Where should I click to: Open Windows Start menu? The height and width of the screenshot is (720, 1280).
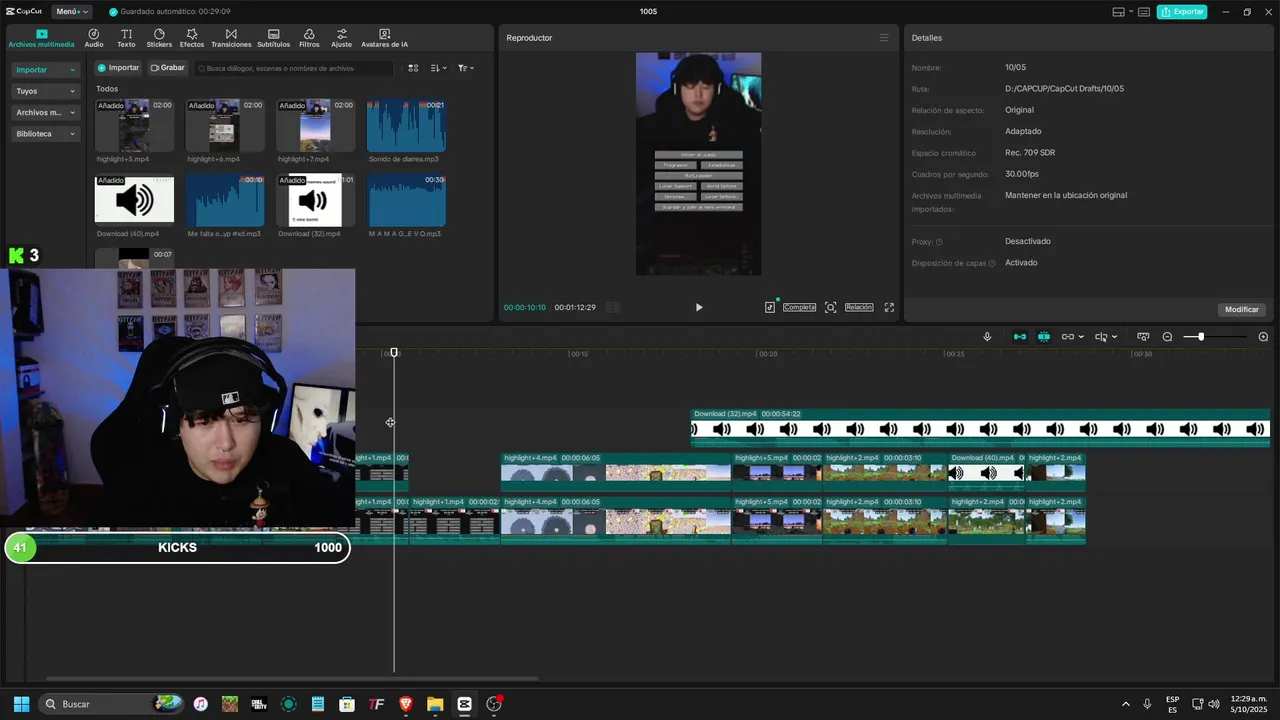(21, 704)
